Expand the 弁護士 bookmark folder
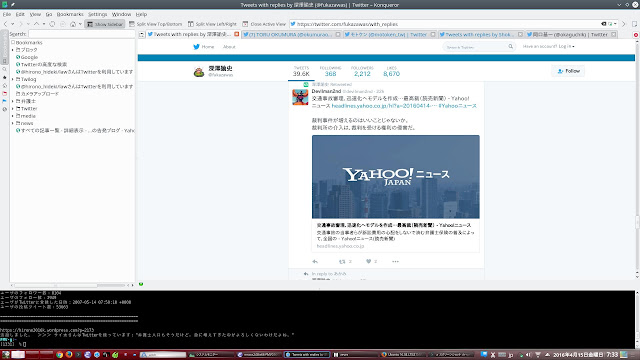Screen dimensions: 640x360 click(x=13, y=101)
